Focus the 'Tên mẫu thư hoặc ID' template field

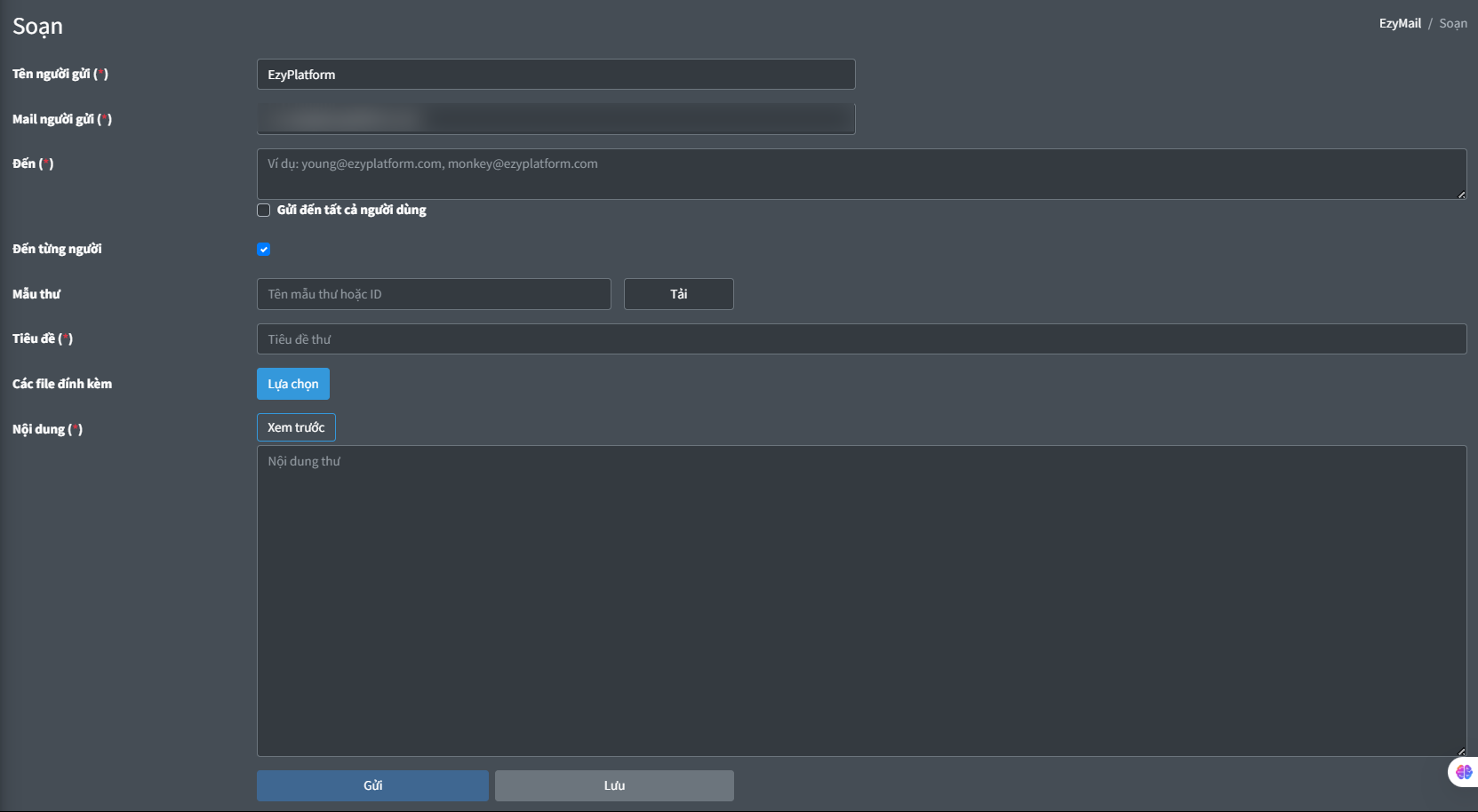click(x=434, y=294)
